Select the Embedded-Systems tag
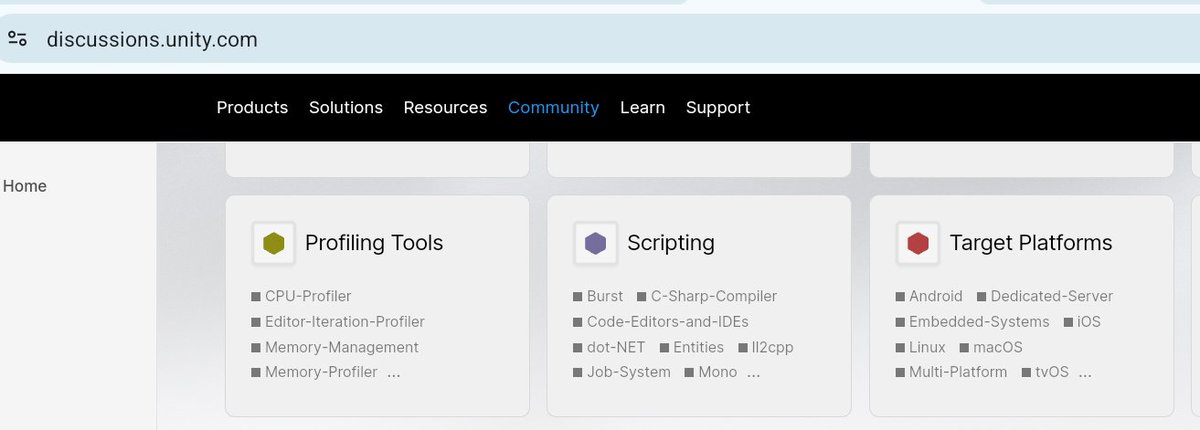The image size is (1200, 430). tap(972, 322)
